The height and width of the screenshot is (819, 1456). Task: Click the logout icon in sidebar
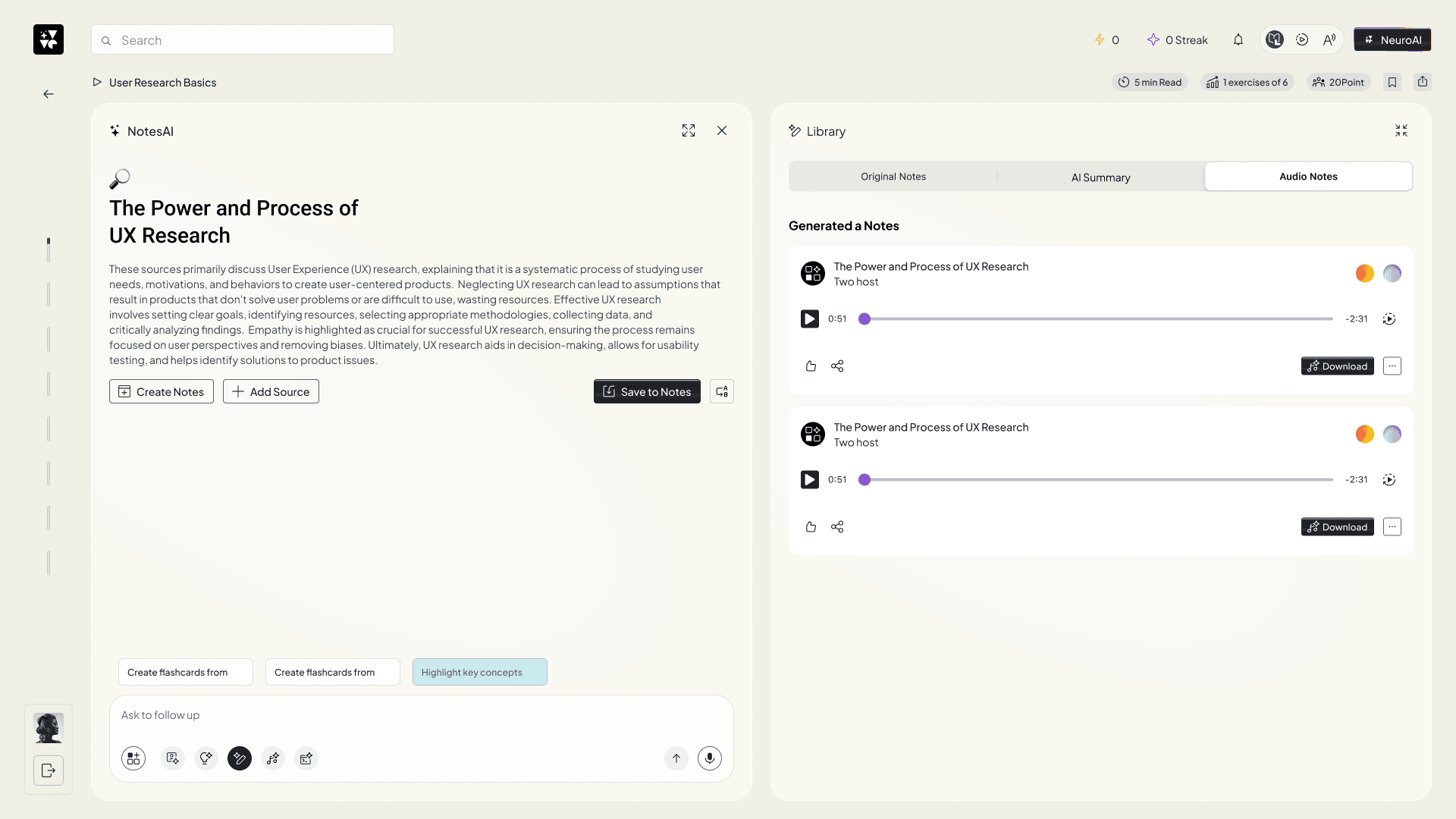tap(49, 770)
